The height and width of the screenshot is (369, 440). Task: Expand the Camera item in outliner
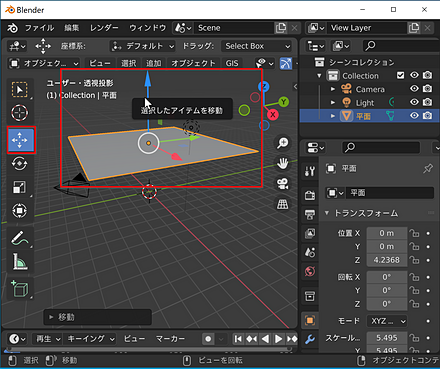click(x=333, y=89)
